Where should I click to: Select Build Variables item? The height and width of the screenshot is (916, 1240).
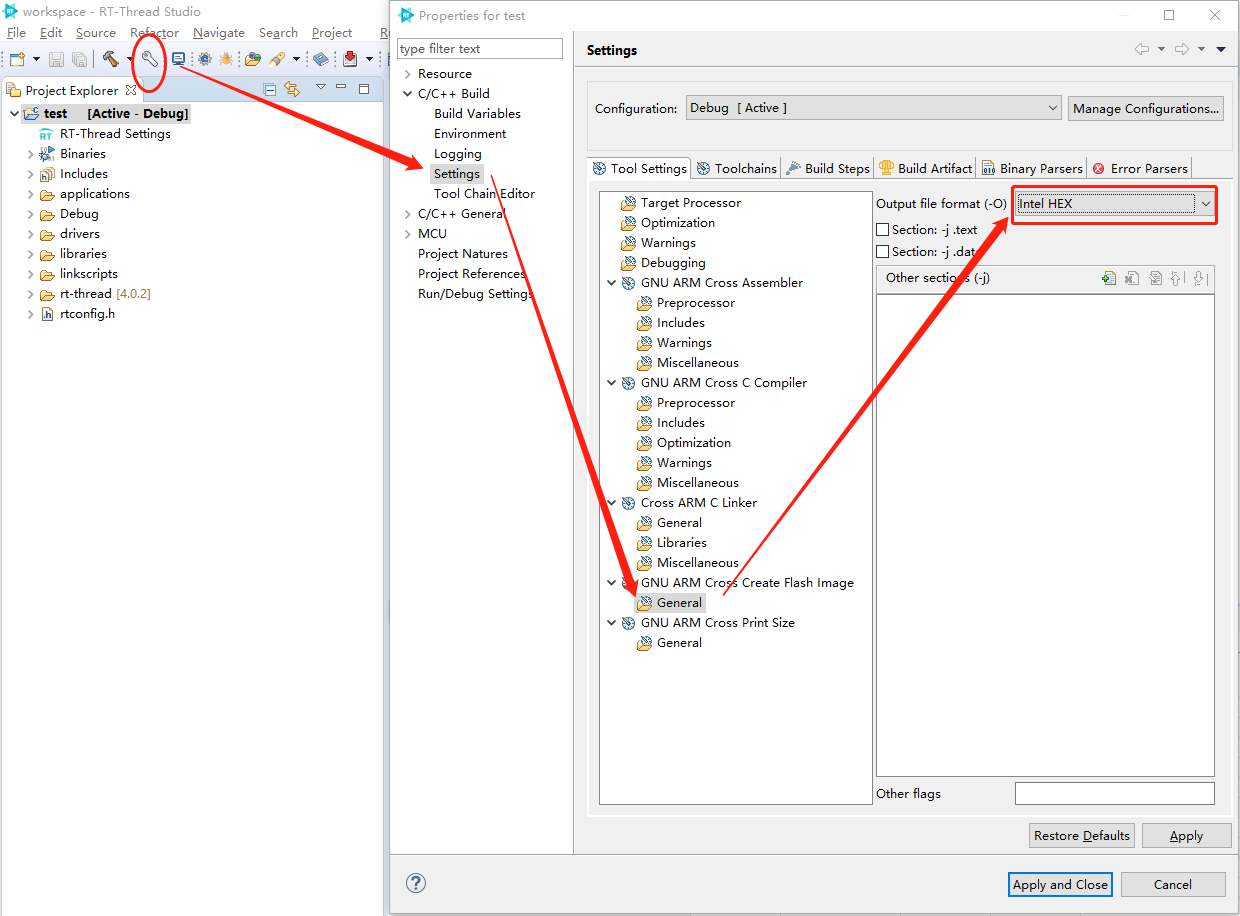tap(477, 114)
